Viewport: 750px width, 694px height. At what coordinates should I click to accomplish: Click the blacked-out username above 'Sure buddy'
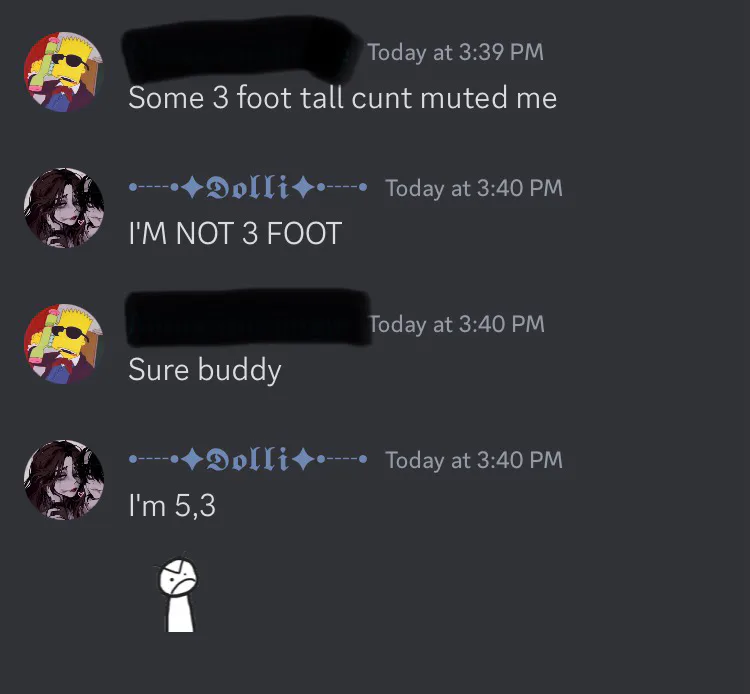[248, 318]
